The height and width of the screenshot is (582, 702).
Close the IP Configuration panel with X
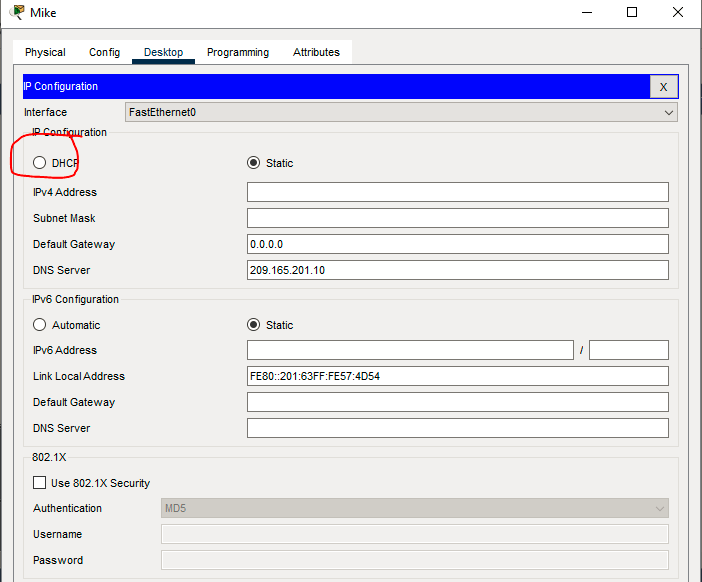663,87
